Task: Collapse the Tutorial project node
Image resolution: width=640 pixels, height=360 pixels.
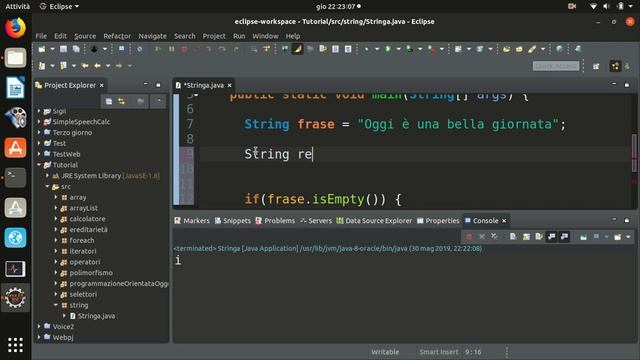Action: (x=39, y=165)
